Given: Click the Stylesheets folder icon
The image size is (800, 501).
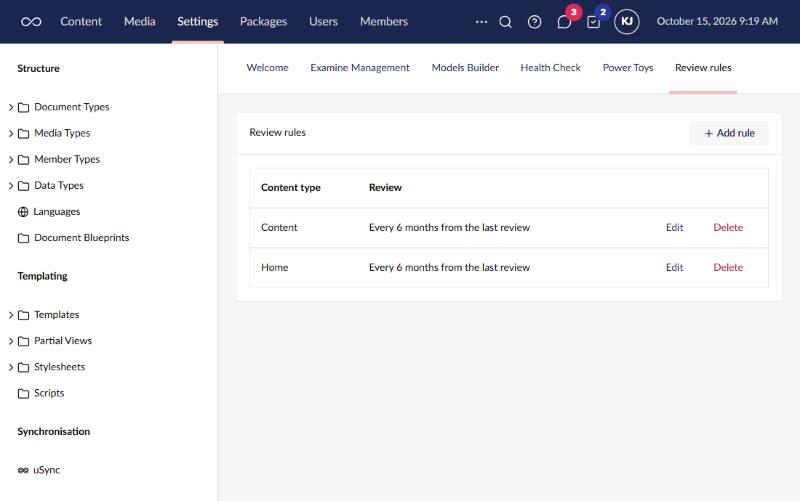Looking at the screenshot, I should (x=23, y=367).
